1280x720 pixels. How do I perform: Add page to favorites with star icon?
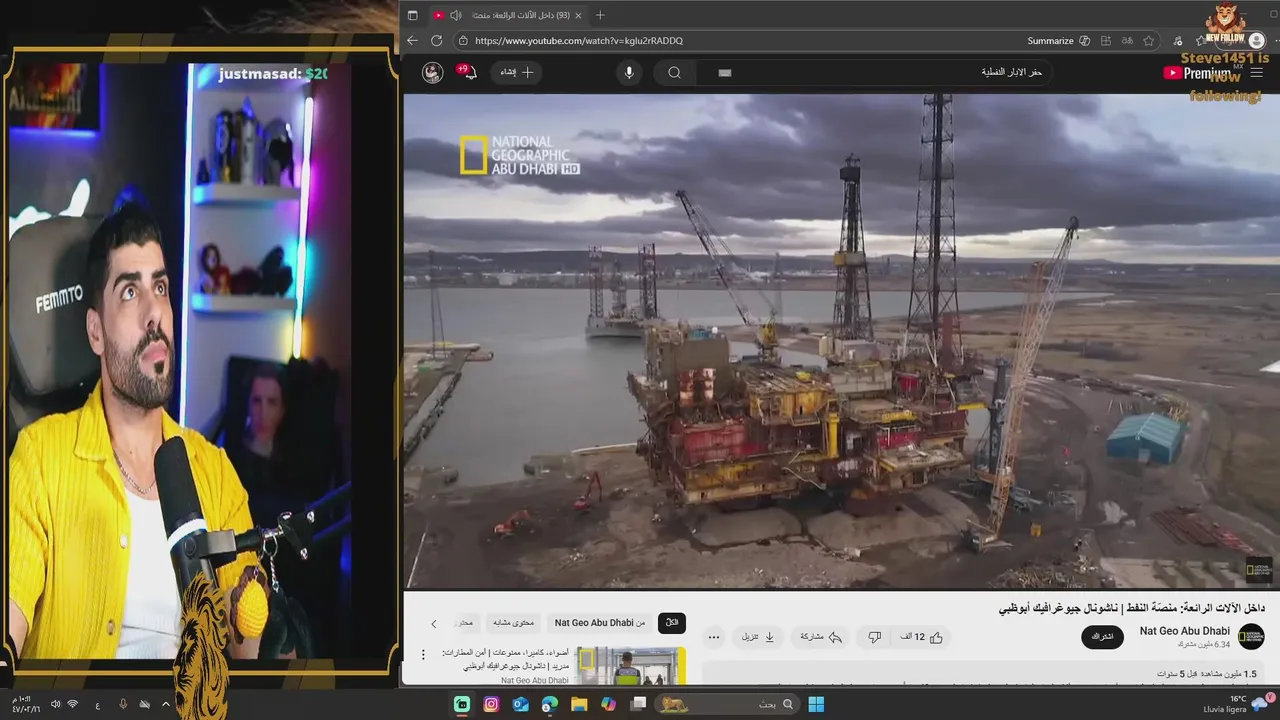pos(1149,41)
